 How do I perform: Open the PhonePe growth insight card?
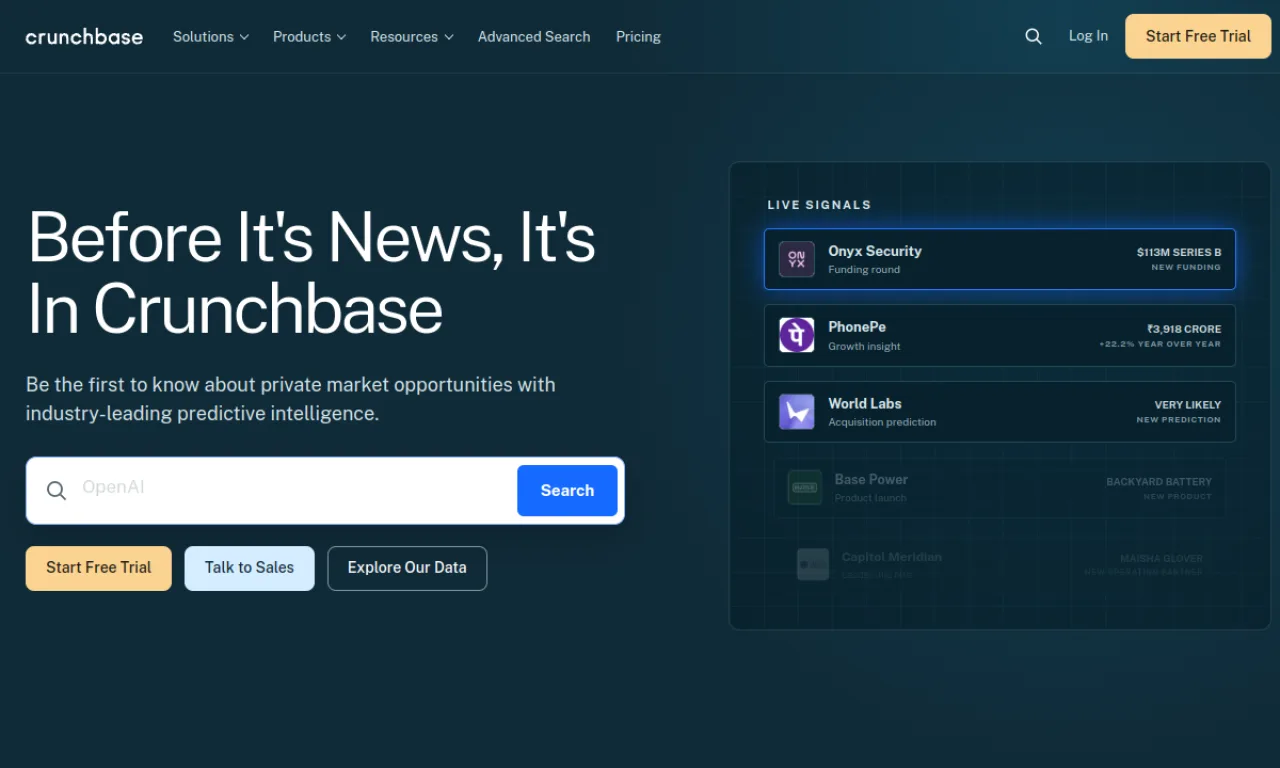point(1000,335)
